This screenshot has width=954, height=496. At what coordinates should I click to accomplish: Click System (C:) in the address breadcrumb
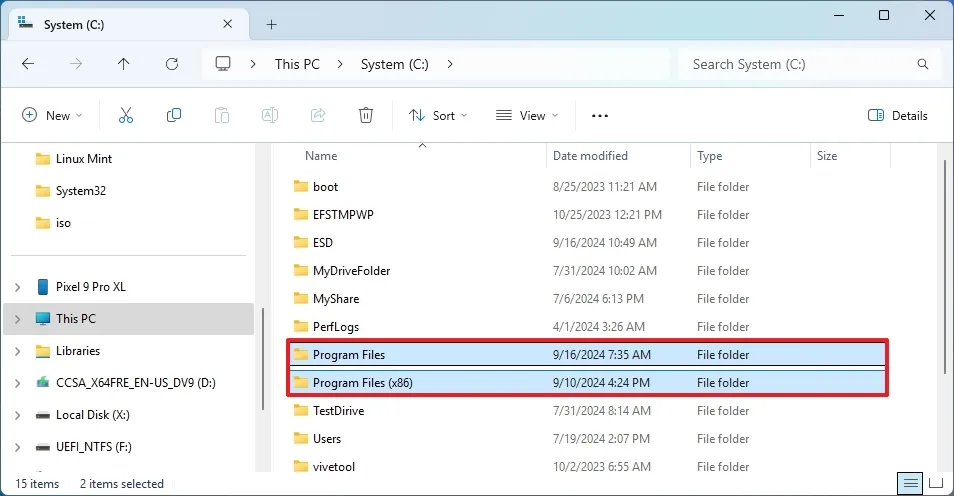coord(395,64)
